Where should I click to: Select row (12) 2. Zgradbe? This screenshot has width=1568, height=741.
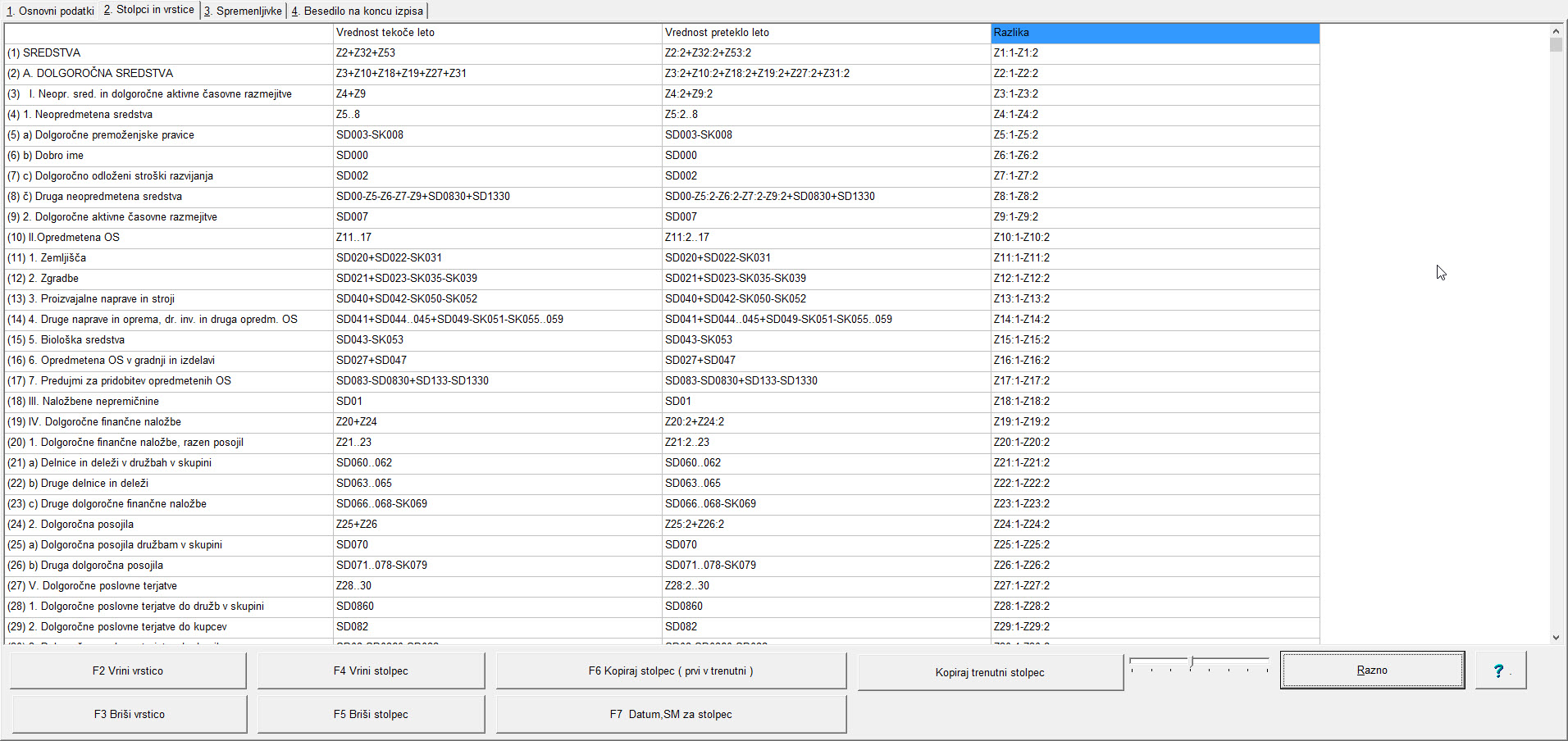coord(169,279)
